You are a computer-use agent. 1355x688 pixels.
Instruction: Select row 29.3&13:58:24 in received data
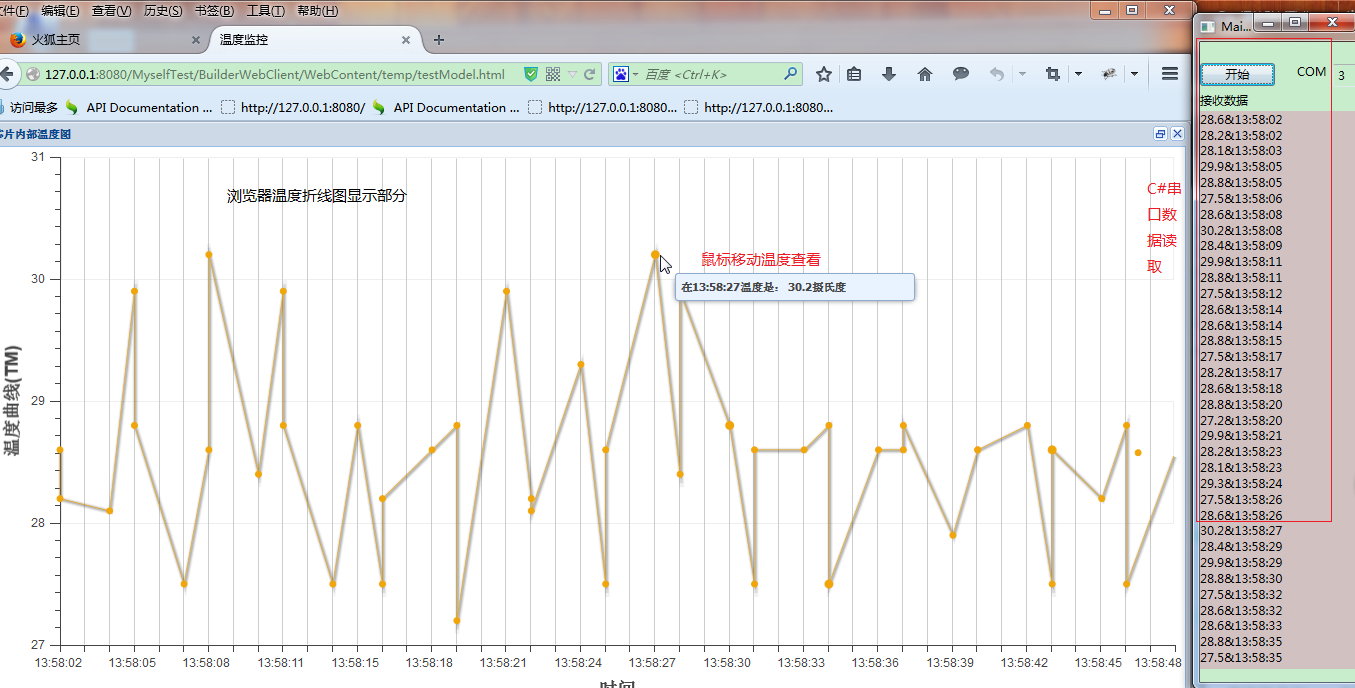[1240, 483]
